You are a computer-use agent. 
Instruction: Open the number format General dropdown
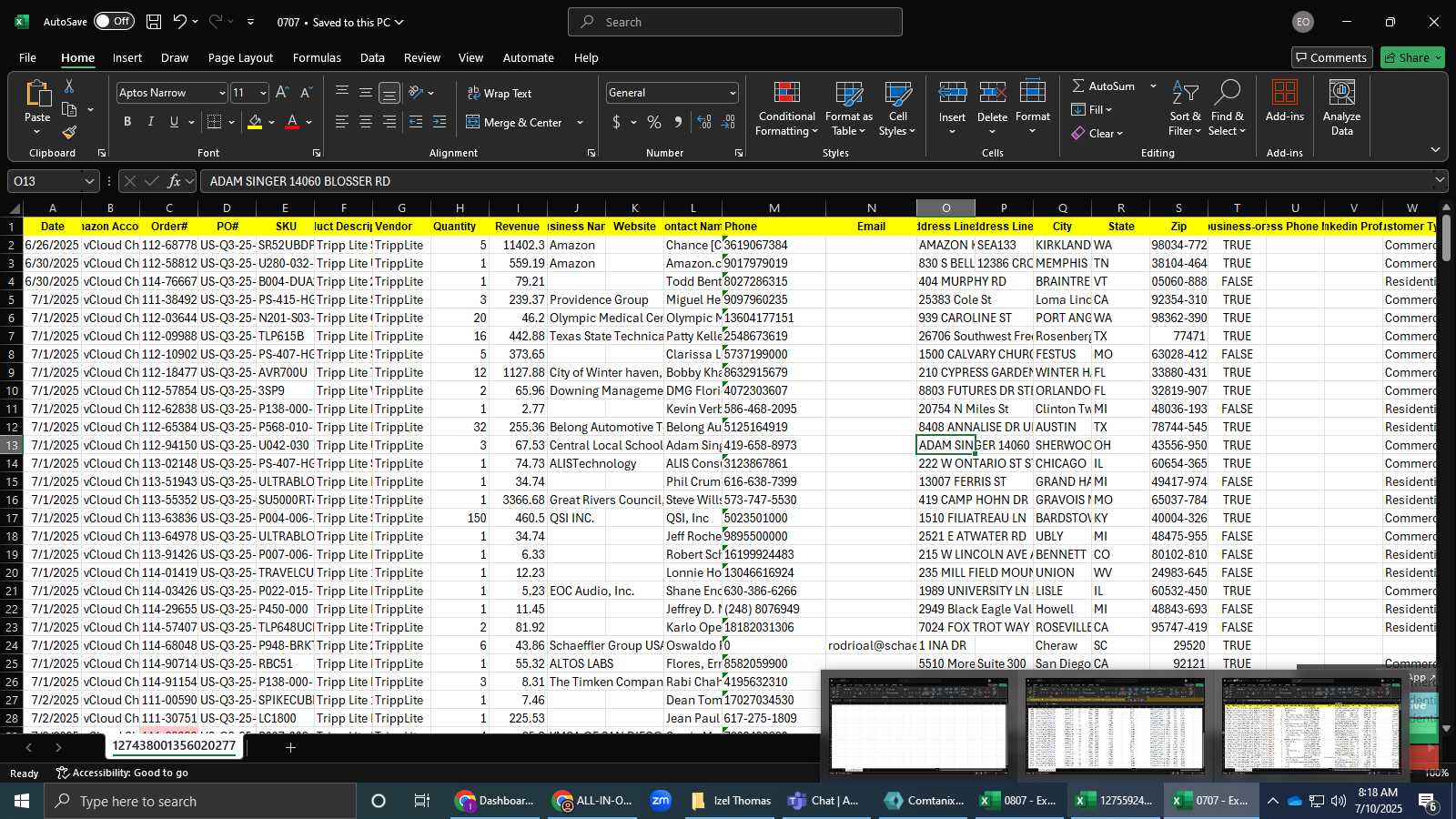732,93
